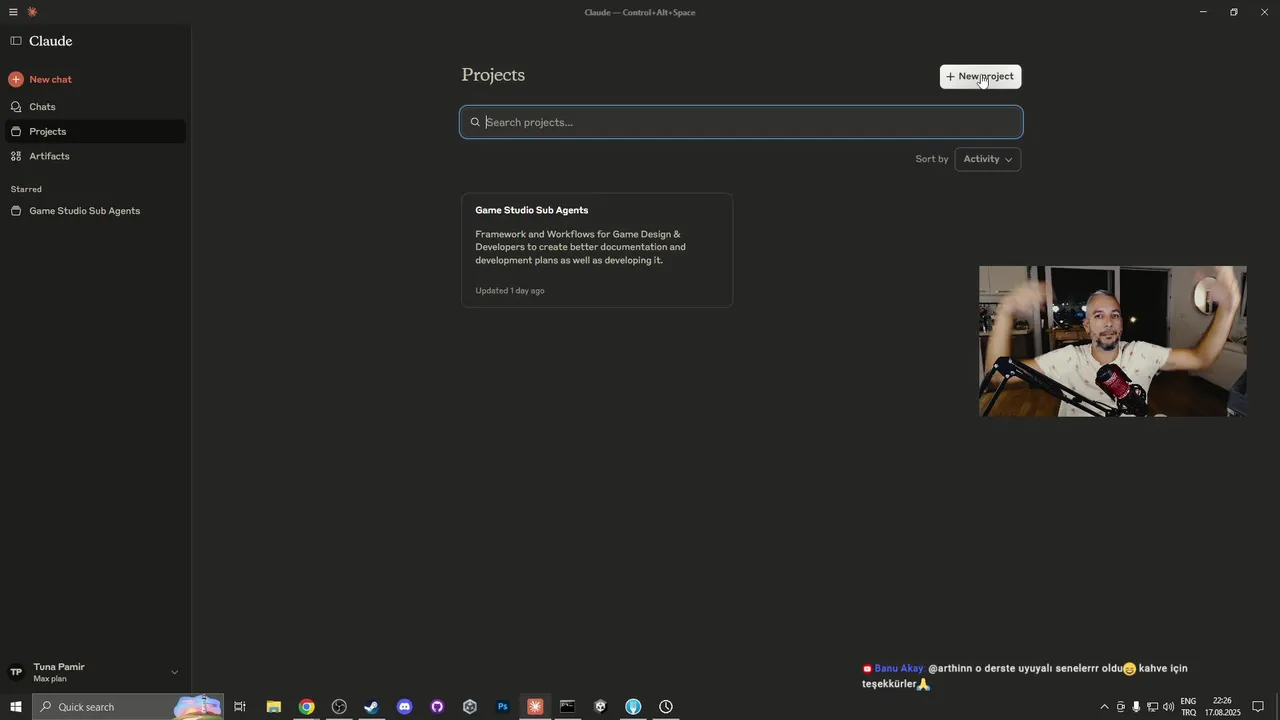Open the Game Studio Sub Agents project card
The width and height of the screenshot is (1280, 720).
click(x=597, y=250)
